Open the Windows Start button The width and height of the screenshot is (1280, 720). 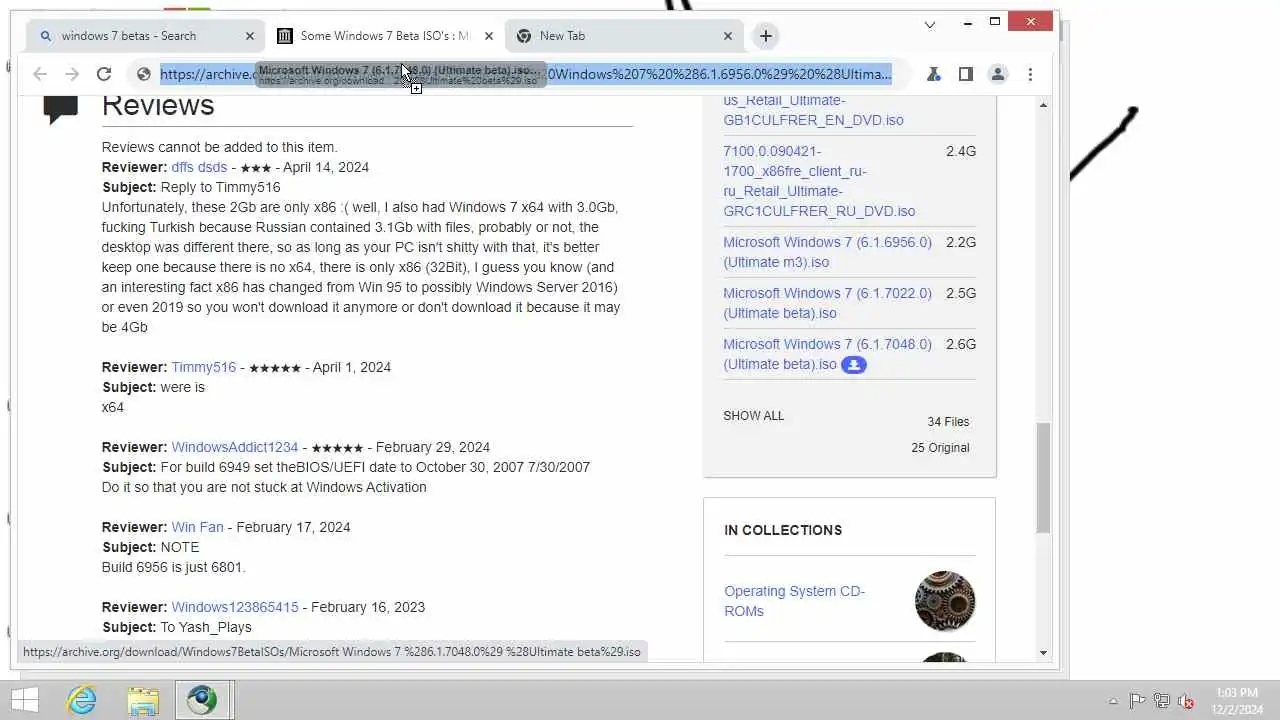(x=25, y=700)
